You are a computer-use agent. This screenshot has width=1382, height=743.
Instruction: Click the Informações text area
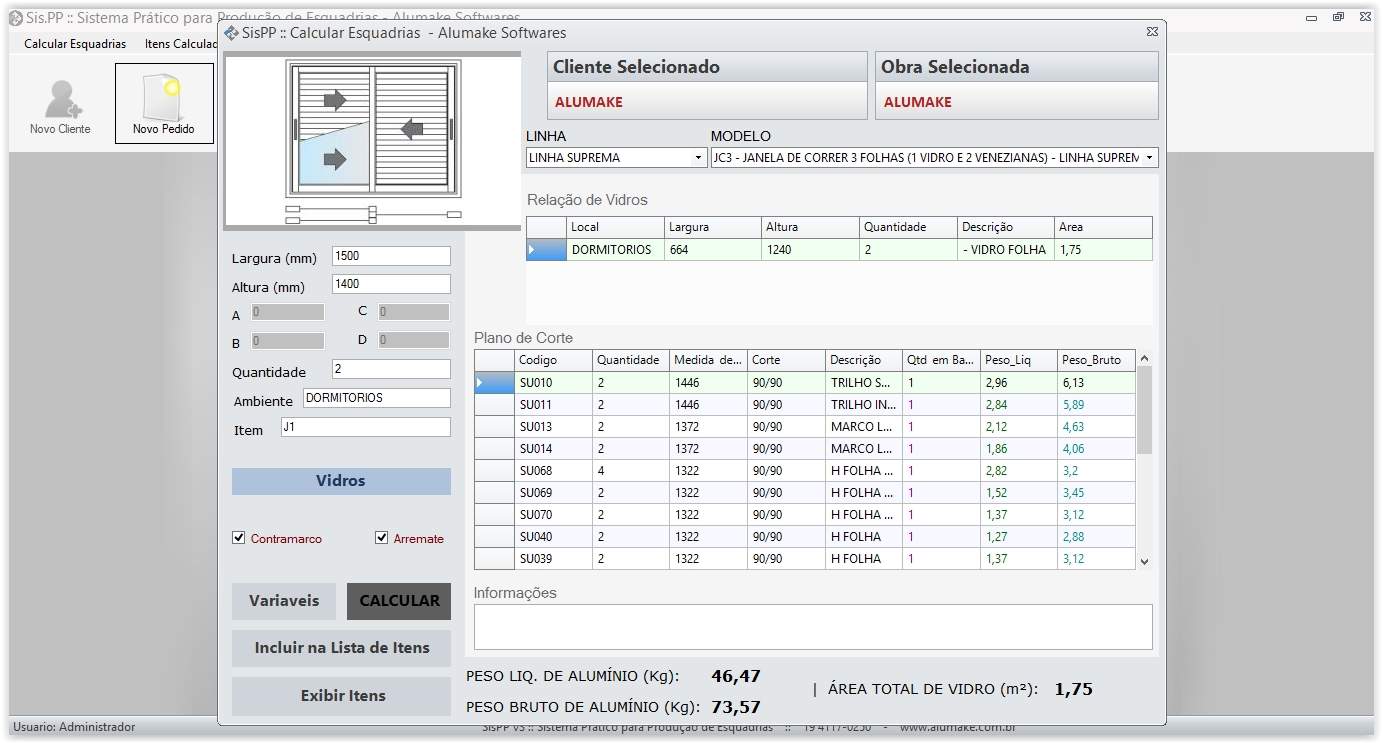(x=813, y=627)
